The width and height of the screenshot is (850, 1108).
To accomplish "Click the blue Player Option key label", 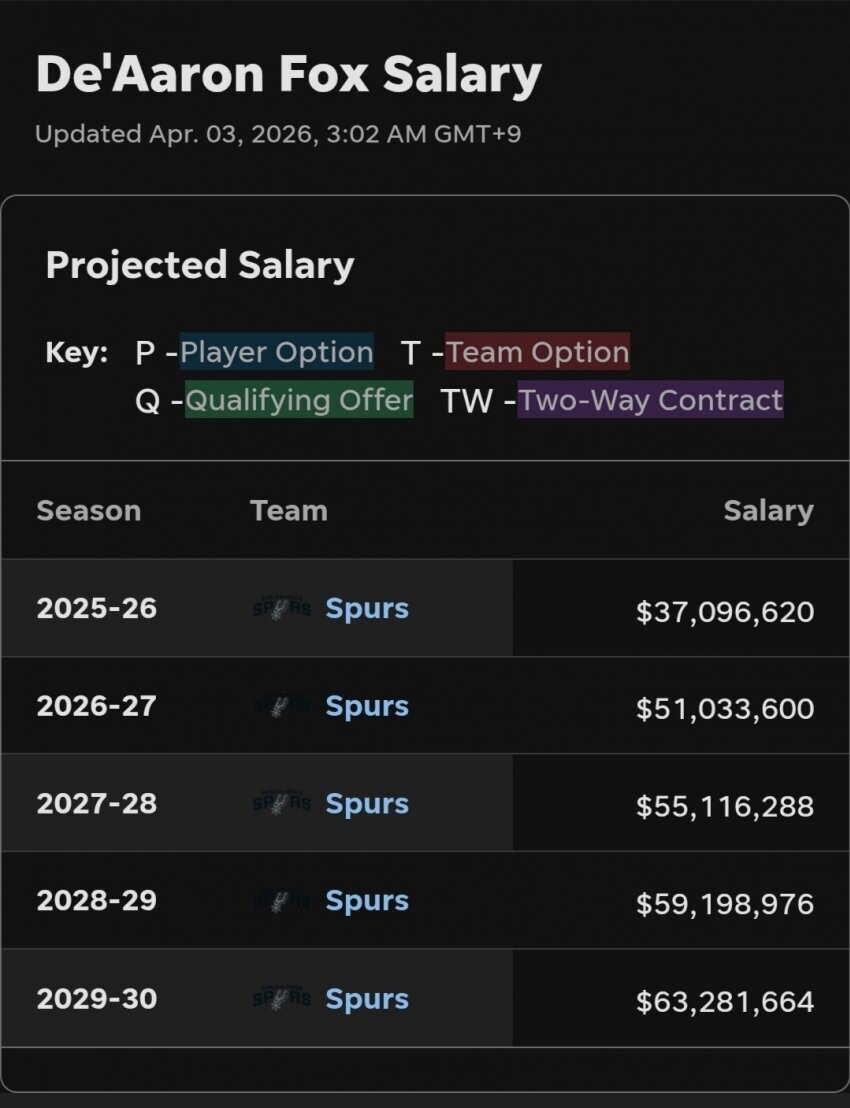I will point(277,352).
